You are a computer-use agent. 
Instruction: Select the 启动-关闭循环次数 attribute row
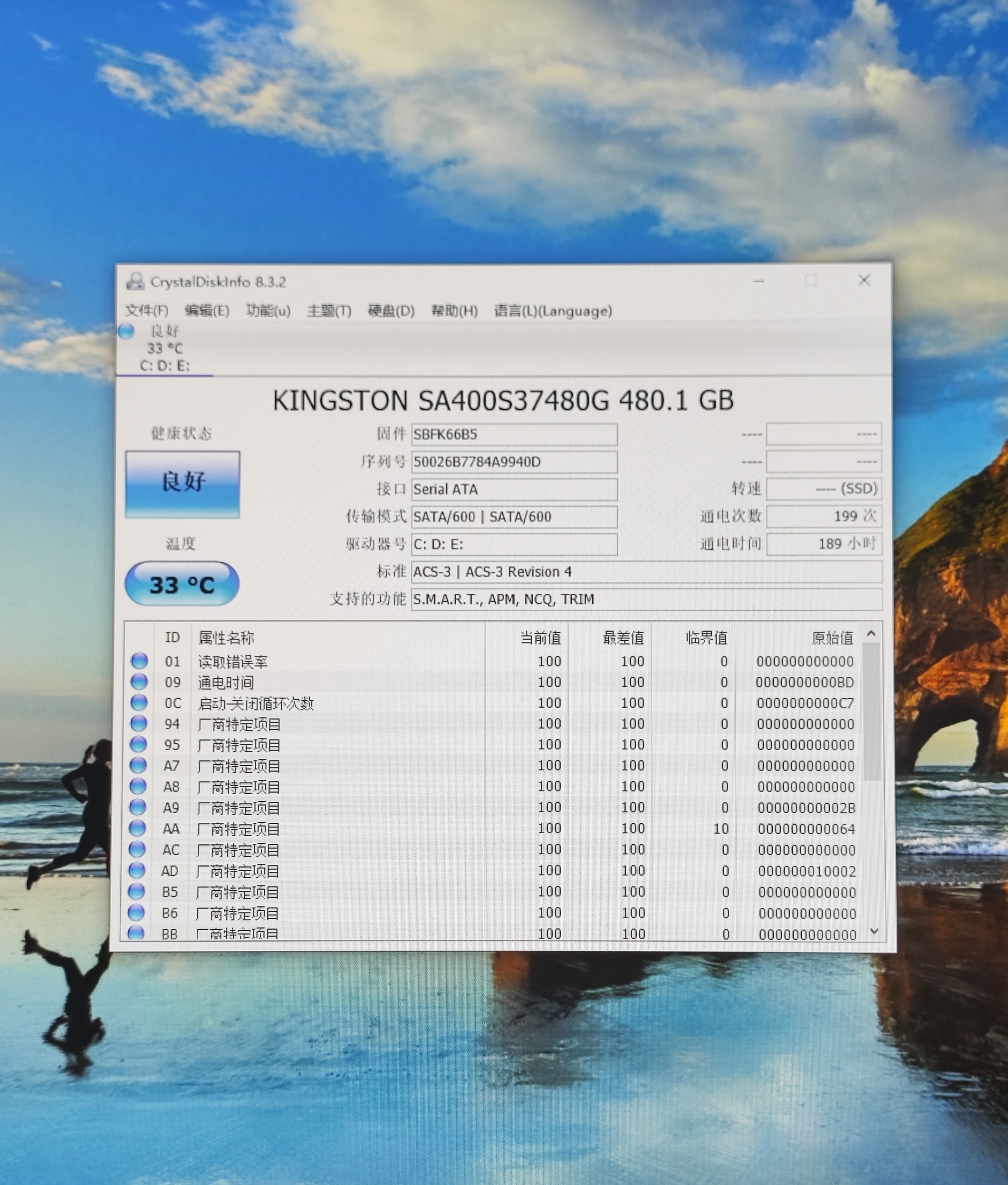click(494, 703)
